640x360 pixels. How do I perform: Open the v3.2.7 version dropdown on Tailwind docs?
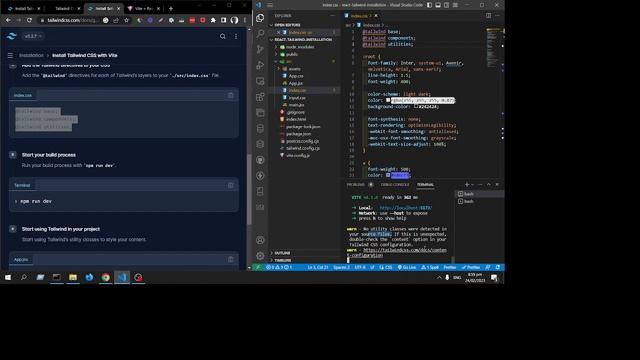pos(33,36)
